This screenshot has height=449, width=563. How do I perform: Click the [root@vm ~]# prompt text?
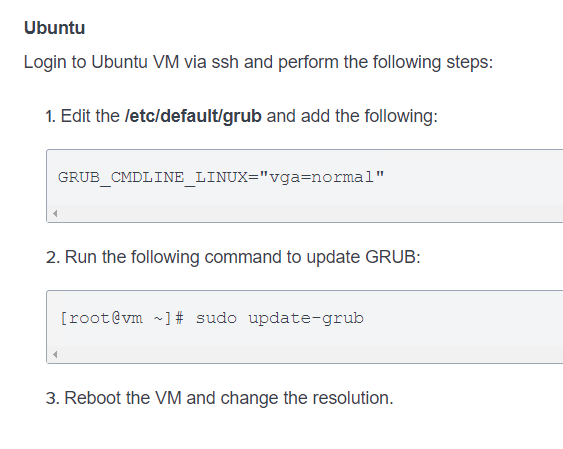(122, 319)
